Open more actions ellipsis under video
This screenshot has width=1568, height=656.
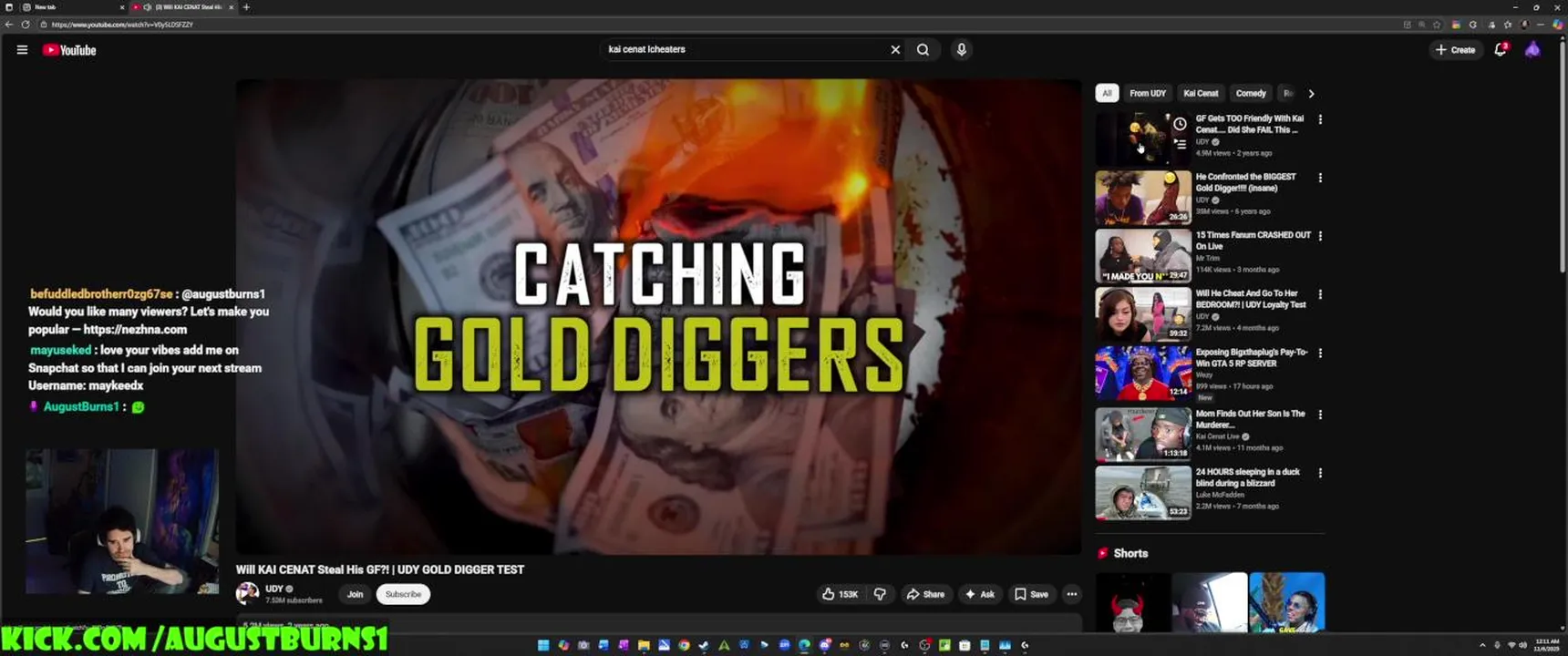pyautogui.click(x=1072, y=594)
